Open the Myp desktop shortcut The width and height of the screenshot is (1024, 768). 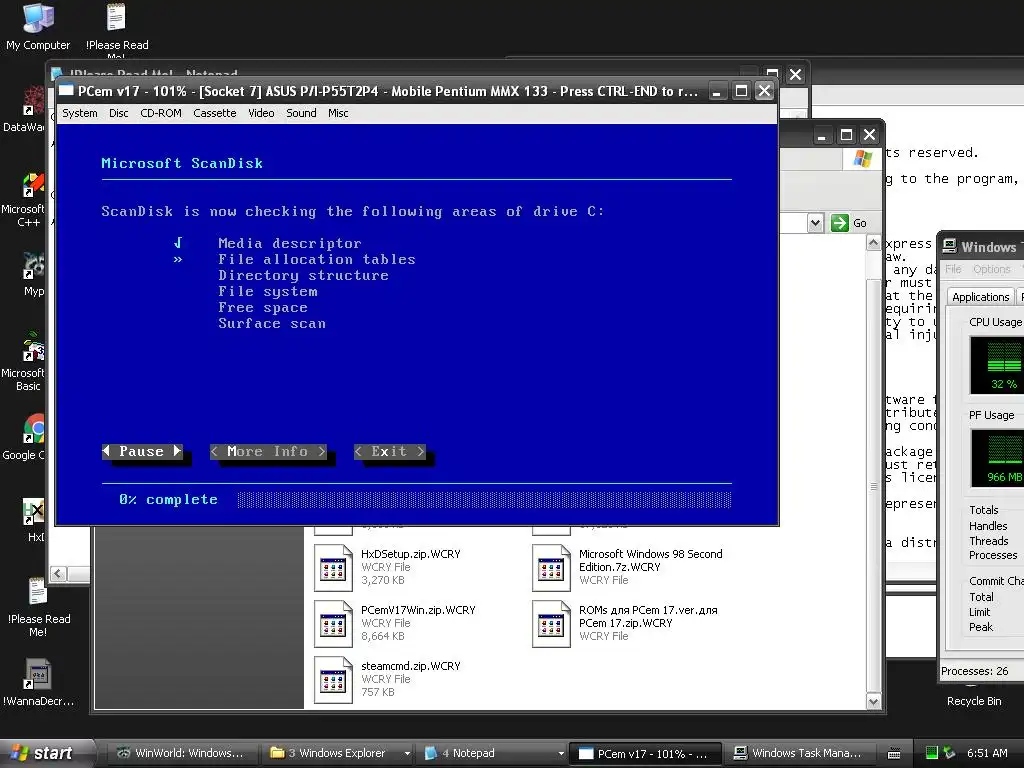tap(33, 274)
